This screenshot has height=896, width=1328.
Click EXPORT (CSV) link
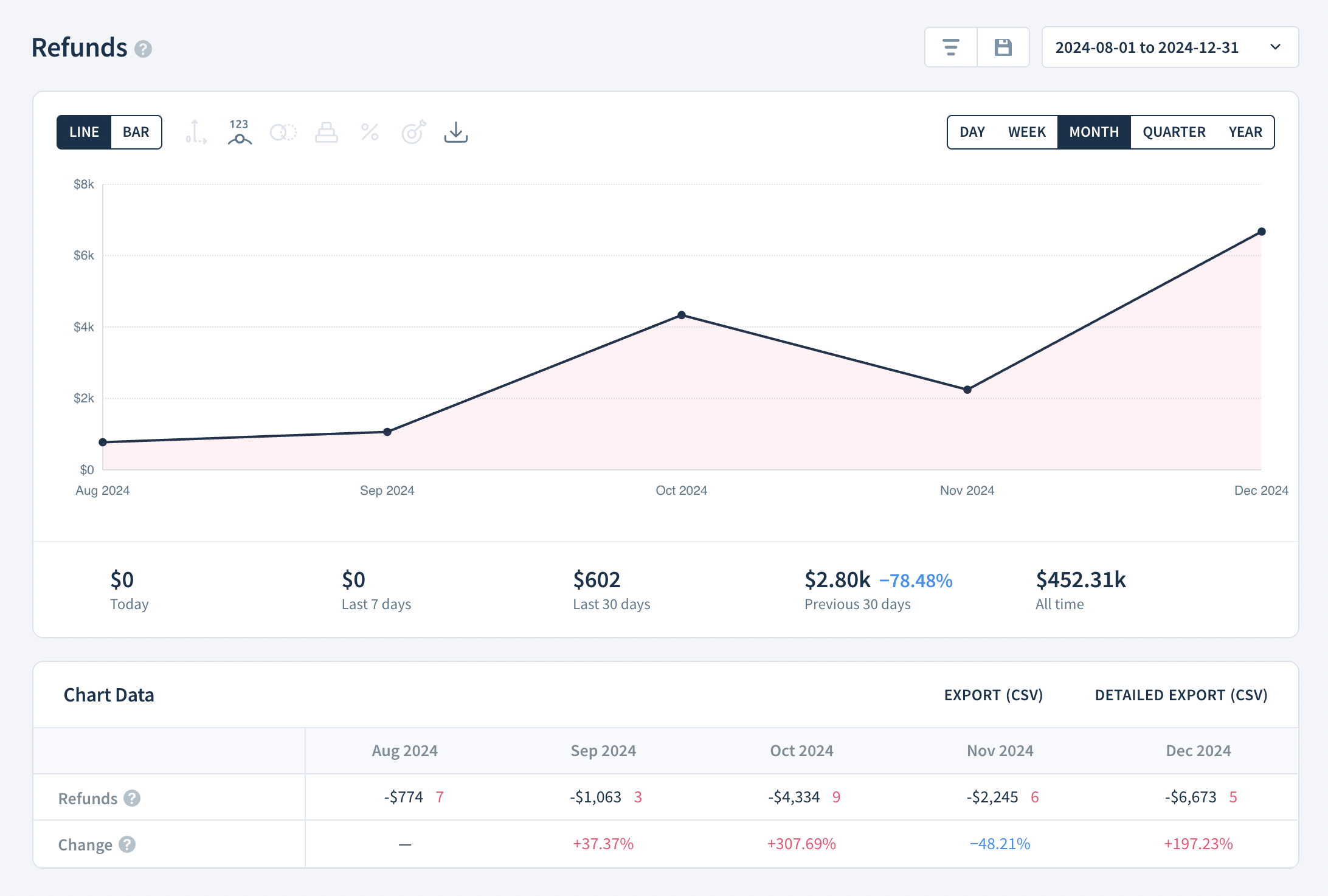[x=993, y=695]
